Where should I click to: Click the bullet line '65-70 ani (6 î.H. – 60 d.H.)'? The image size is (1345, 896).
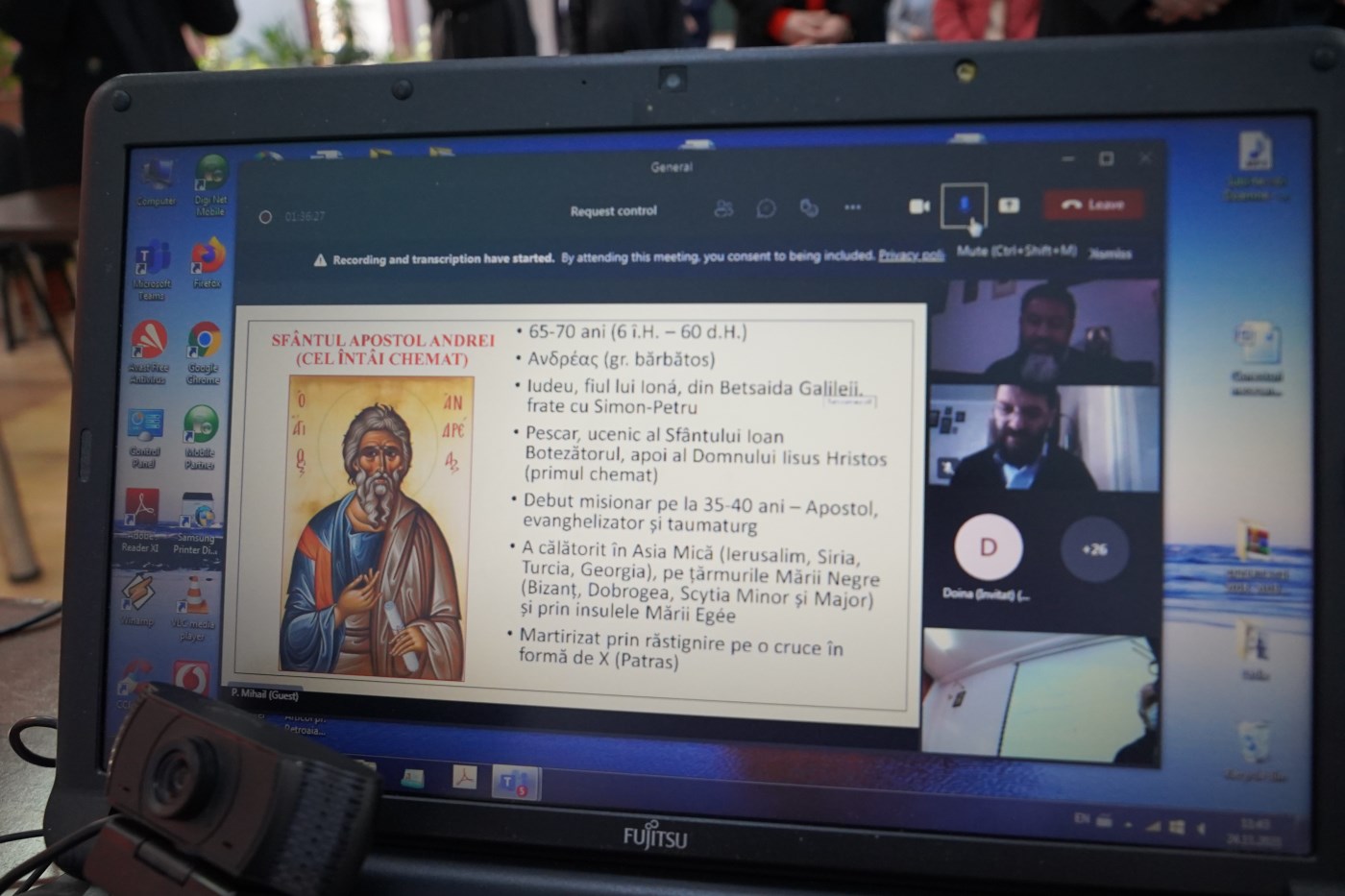[637, 331]
